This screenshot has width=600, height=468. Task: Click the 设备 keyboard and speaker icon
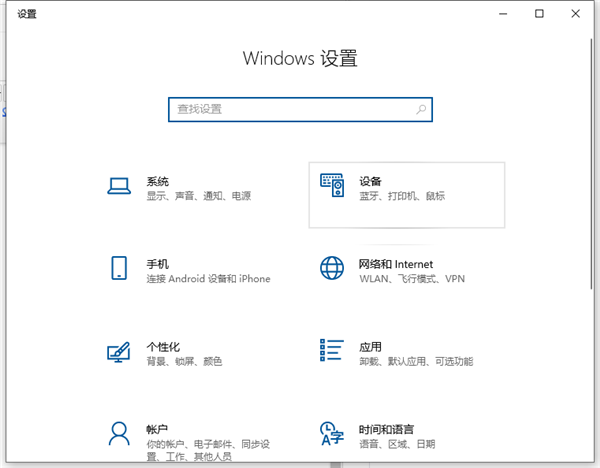pyautogui.click(x=332, y=186)
